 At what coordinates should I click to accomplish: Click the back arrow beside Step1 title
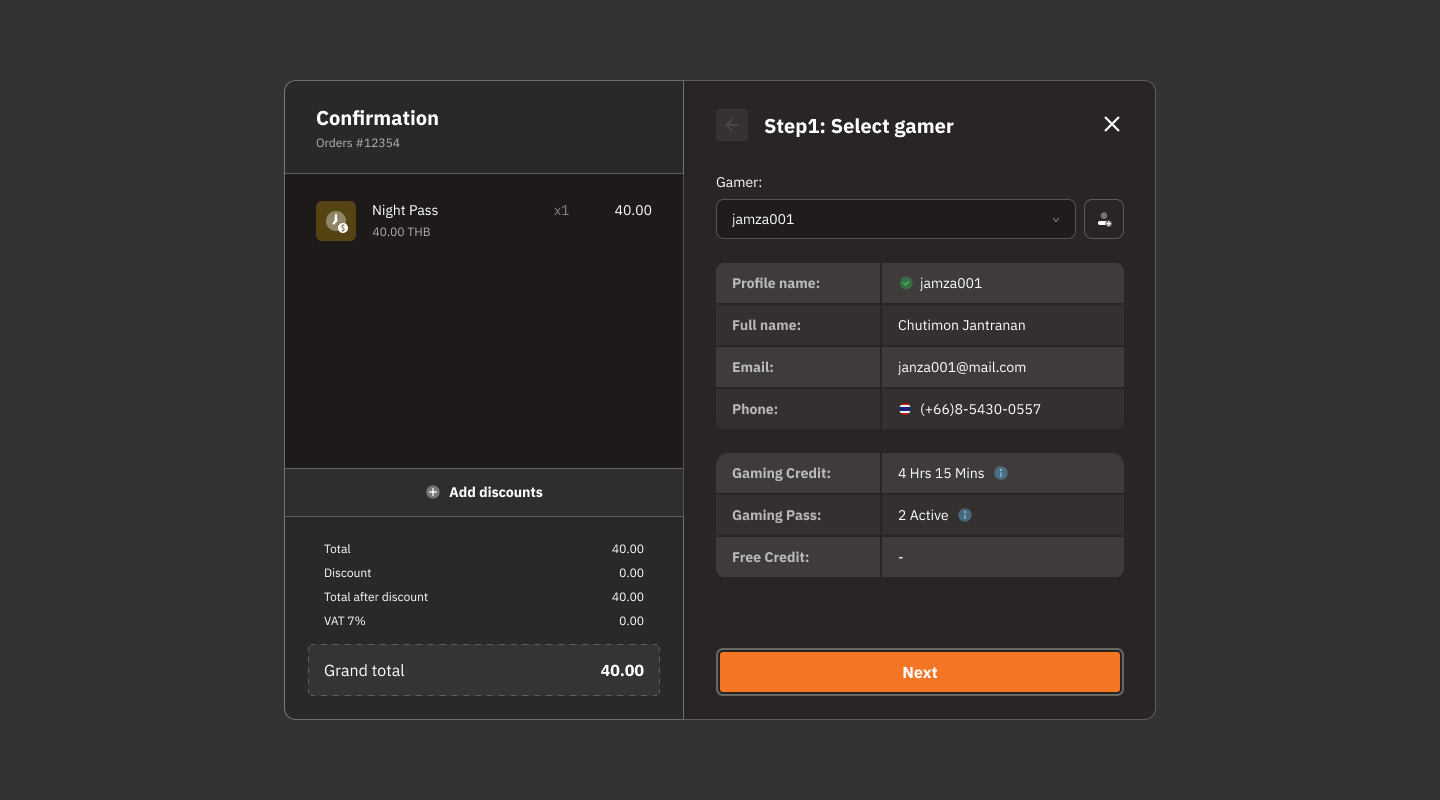[x=732, y=125]
